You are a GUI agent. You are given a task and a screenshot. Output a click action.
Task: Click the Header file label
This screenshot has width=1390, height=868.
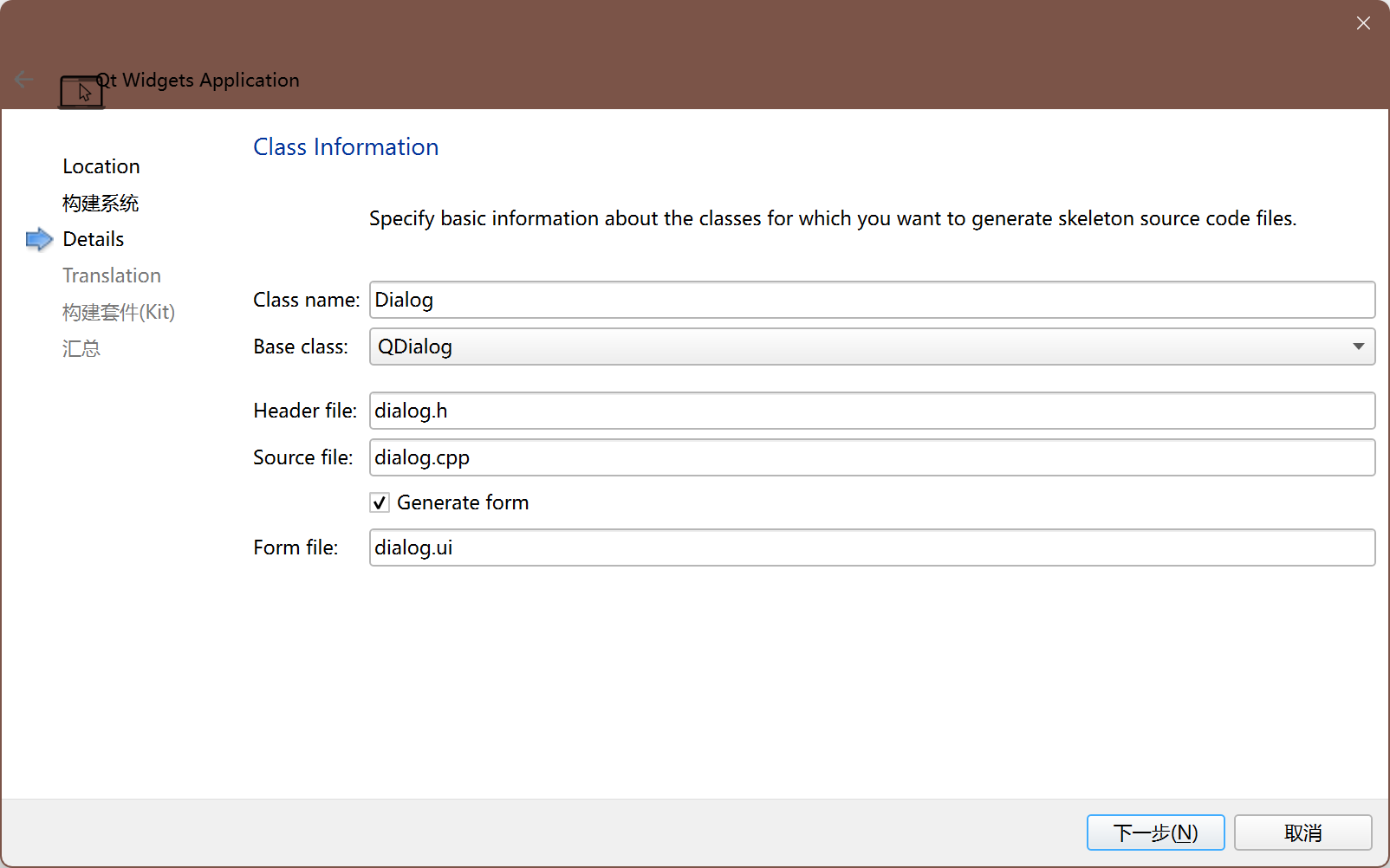coord(305,411)
